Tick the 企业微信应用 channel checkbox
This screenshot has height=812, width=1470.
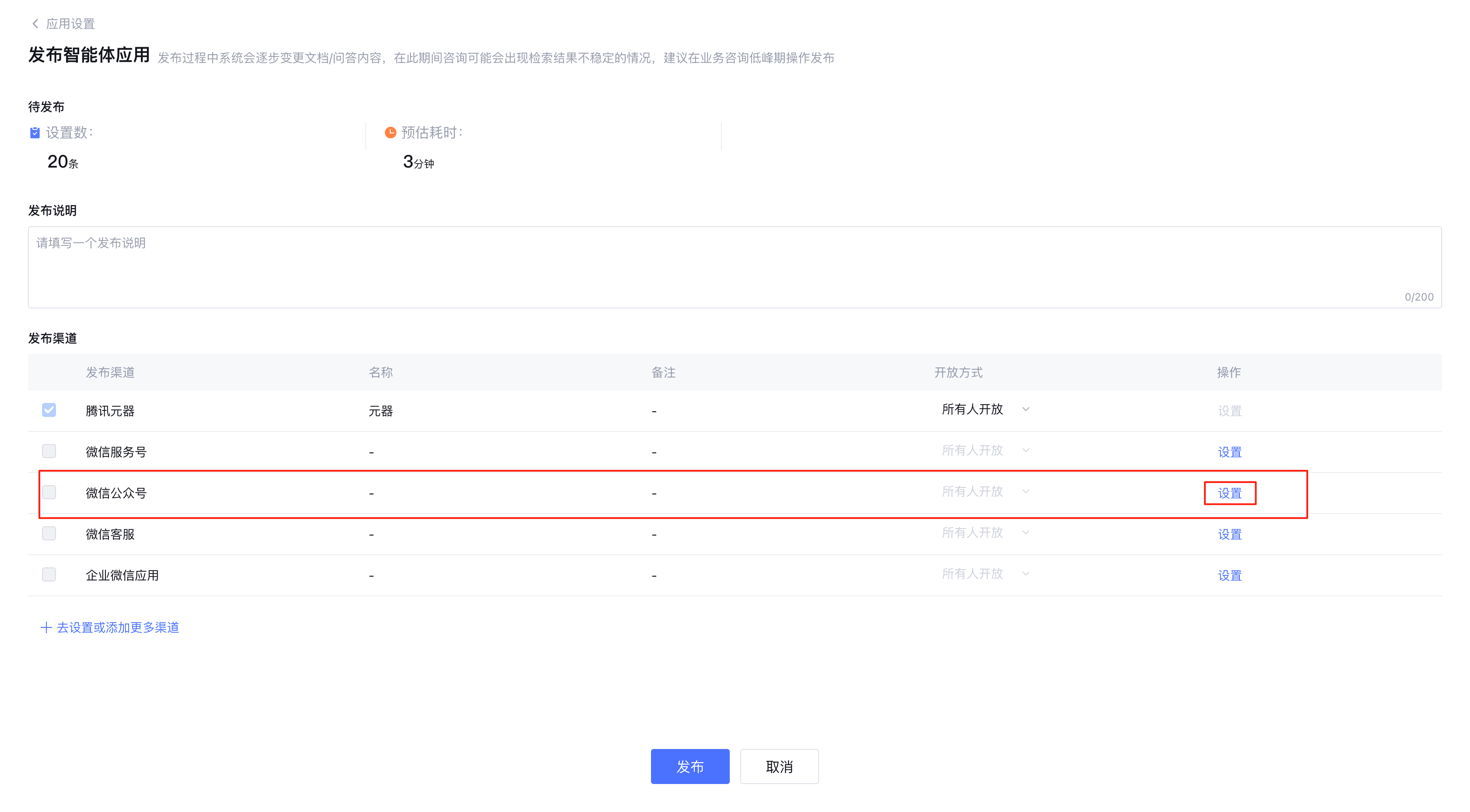[49, 574]
